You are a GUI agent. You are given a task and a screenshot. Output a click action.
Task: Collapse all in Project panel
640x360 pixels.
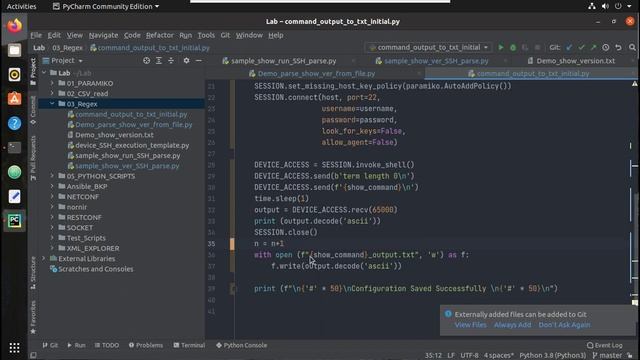pyautogui.click(x=171, y=60)
